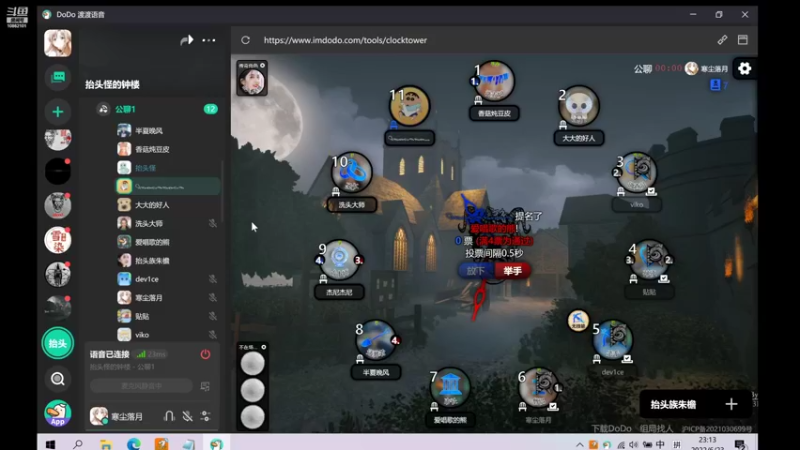Click the 中 input method indicator
The image size is (800, 450).
tap(660, 444)
